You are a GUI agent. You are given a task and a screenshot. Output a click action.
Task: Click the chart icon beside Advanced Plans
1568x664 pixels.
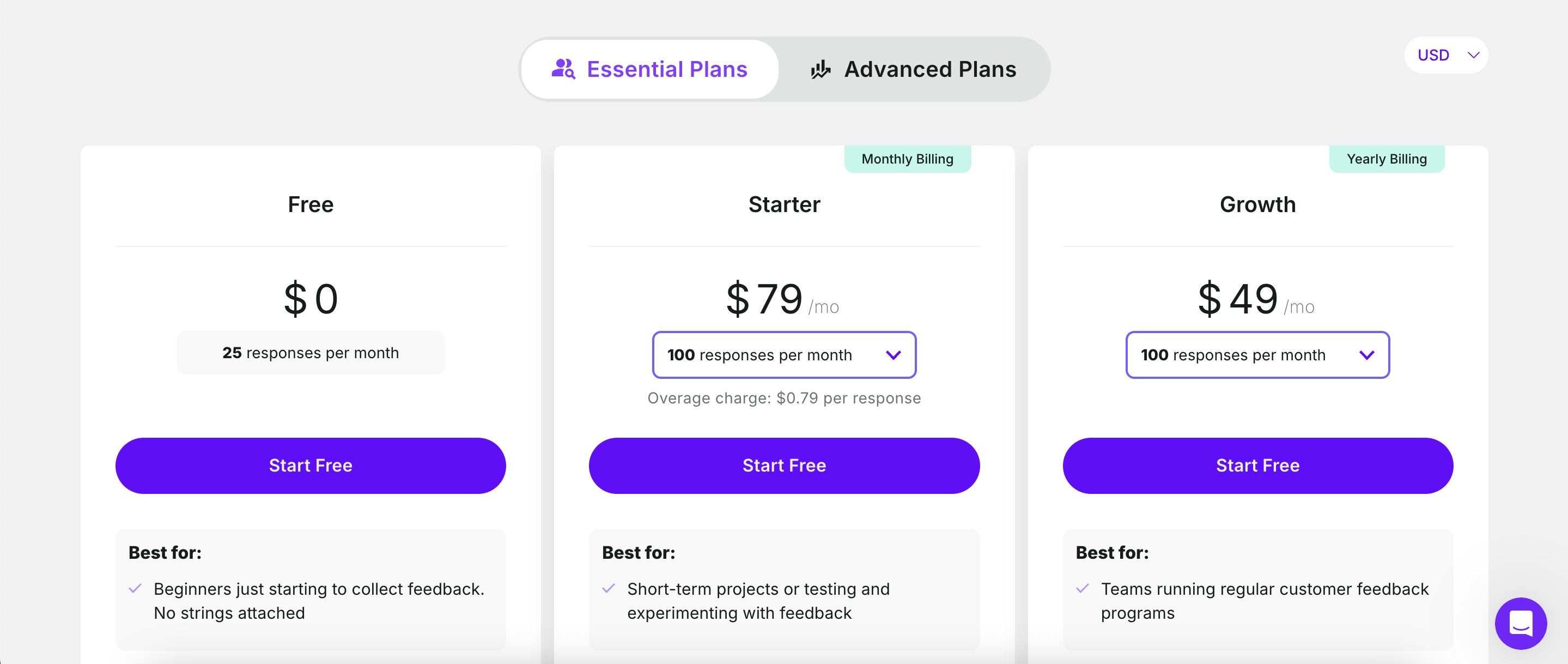click(820, 69)
